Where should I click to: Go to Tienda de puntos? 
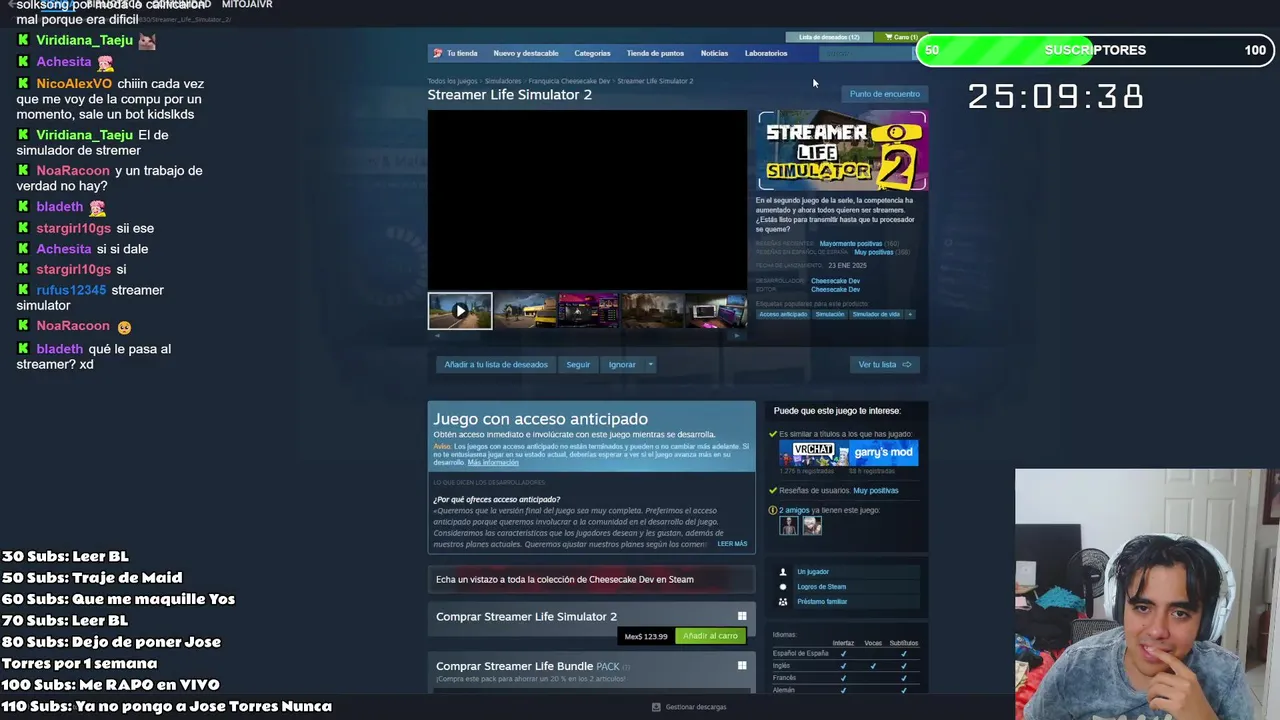[x=655, y=53]
